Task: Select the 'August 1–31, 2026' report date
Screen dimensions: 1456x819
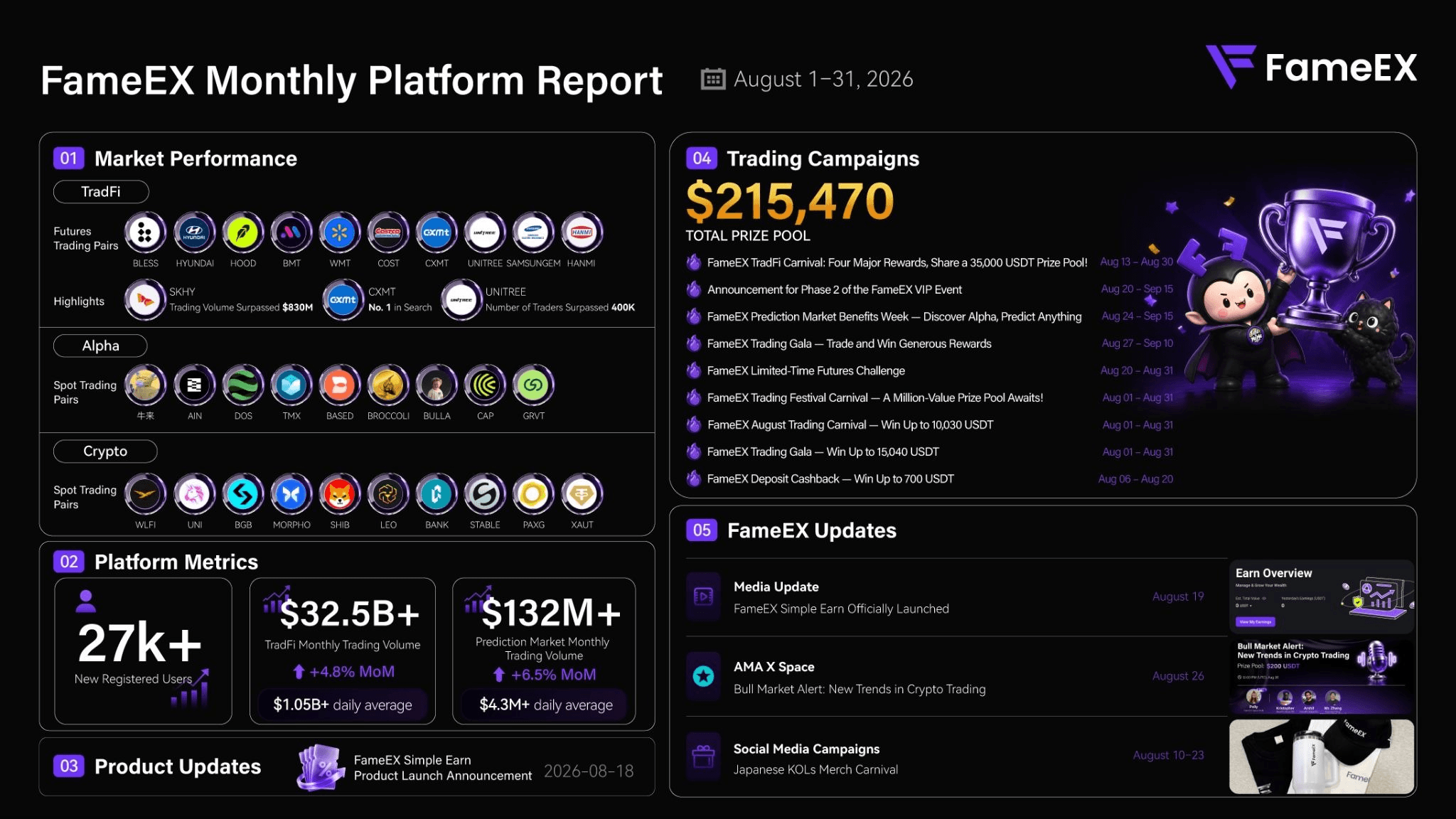Action: (x=823, y=79)
